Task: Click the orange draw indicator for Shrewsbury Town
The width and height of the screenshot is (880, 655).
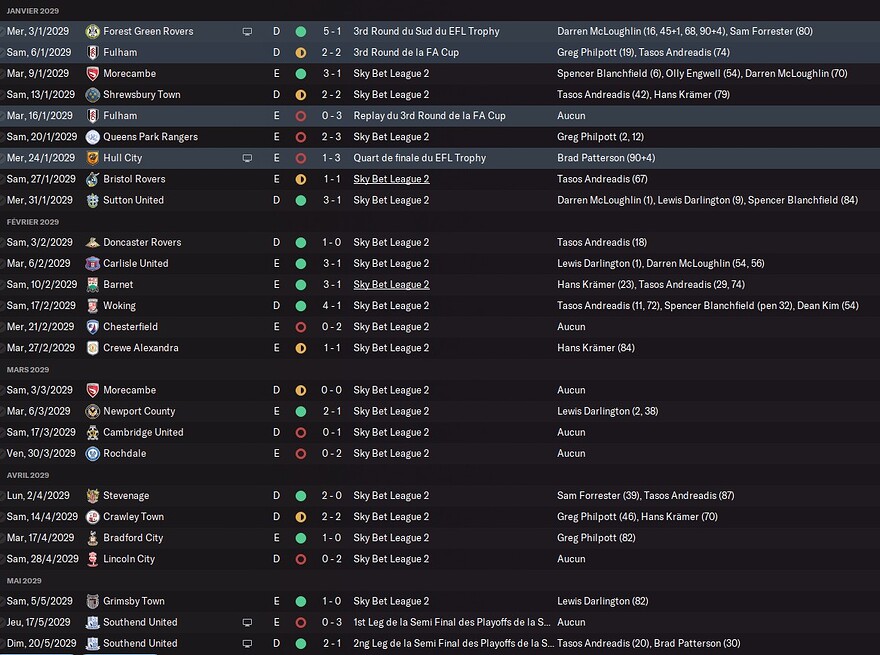Action: (x=301, y=95)
